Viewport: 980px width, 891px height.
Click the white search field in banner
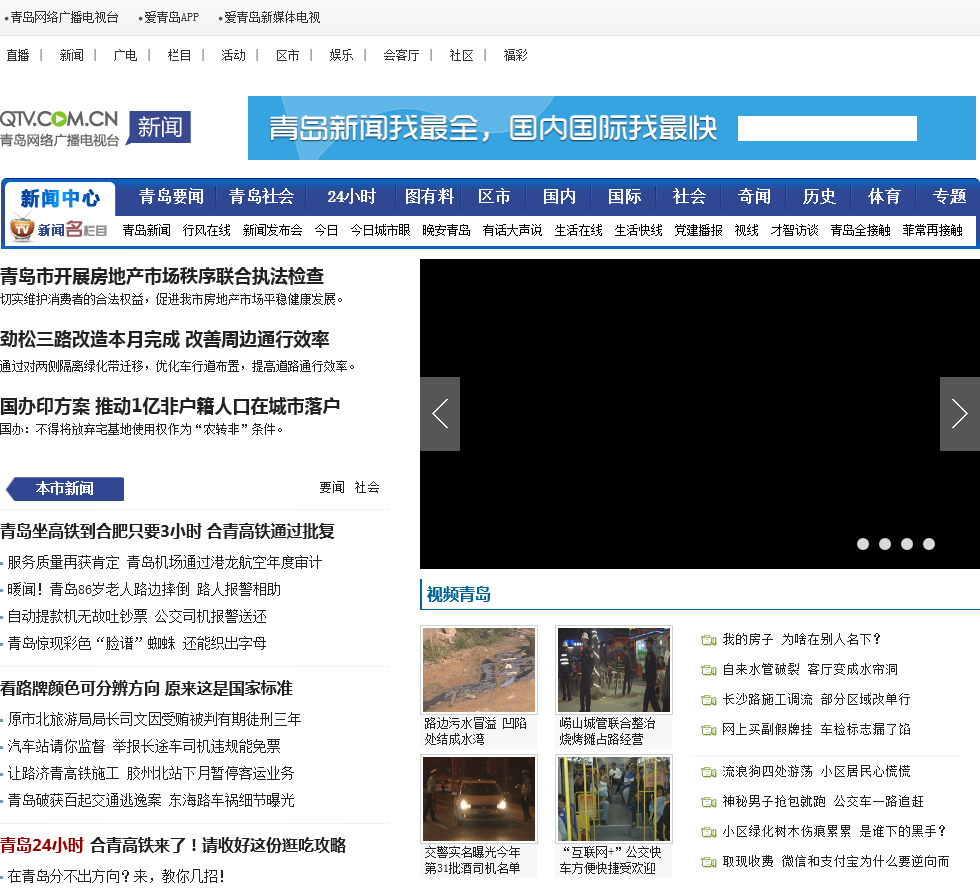[827, 128]
